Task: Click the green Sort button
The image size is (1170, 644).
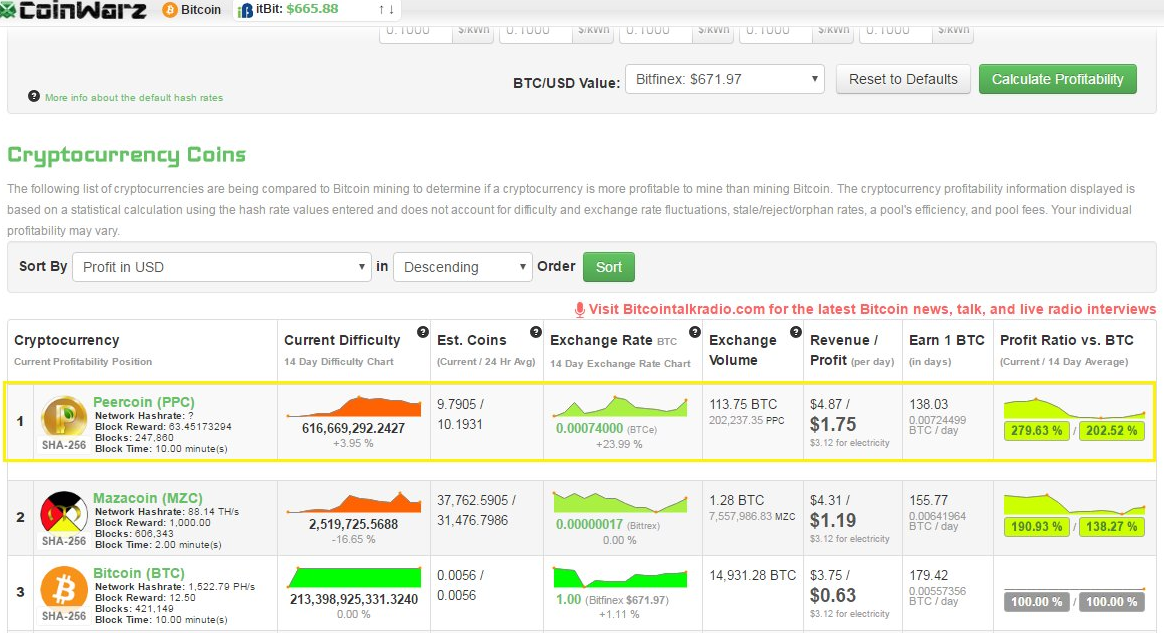Action: pos(609,267)
